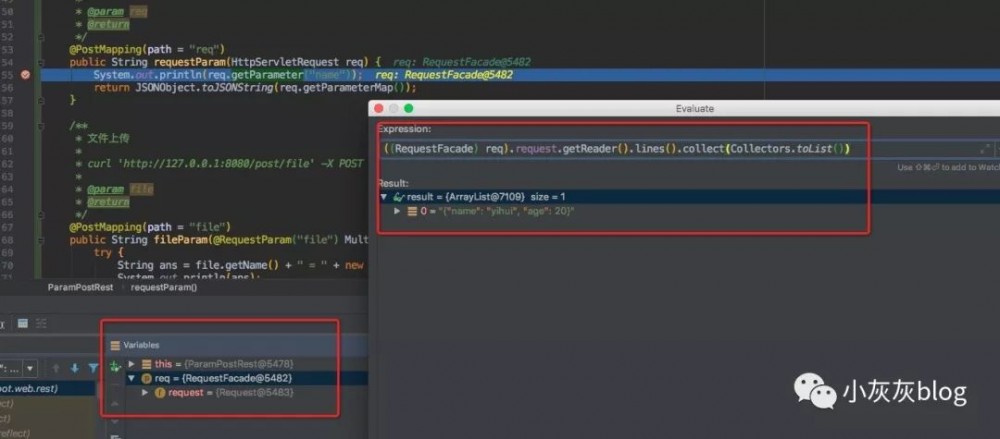This screenshot has height=439, width=1000.
Task: Click the curl command comment on line 62
Action: tap(225, 164)
